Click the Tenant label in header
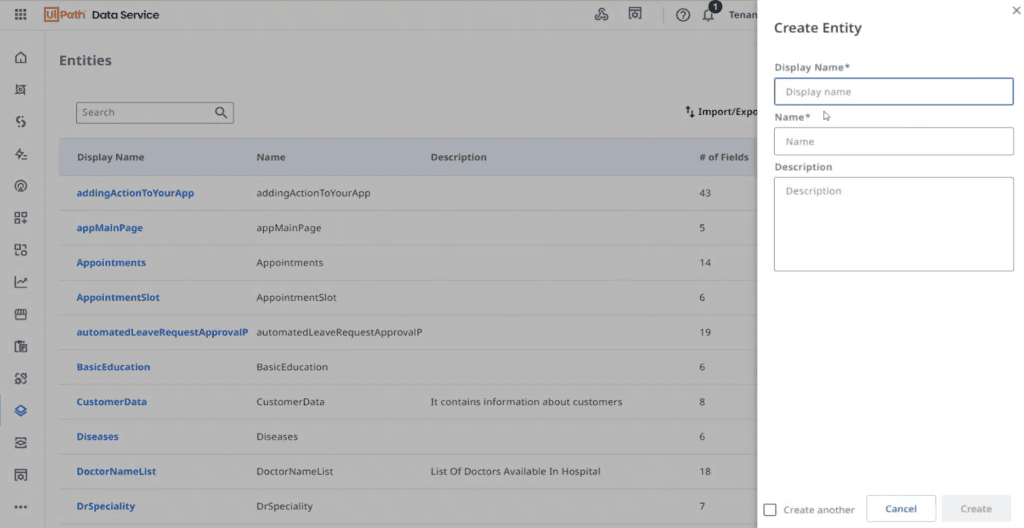The height and width of the screenshot is (528, 1024). tap(743, 14)
